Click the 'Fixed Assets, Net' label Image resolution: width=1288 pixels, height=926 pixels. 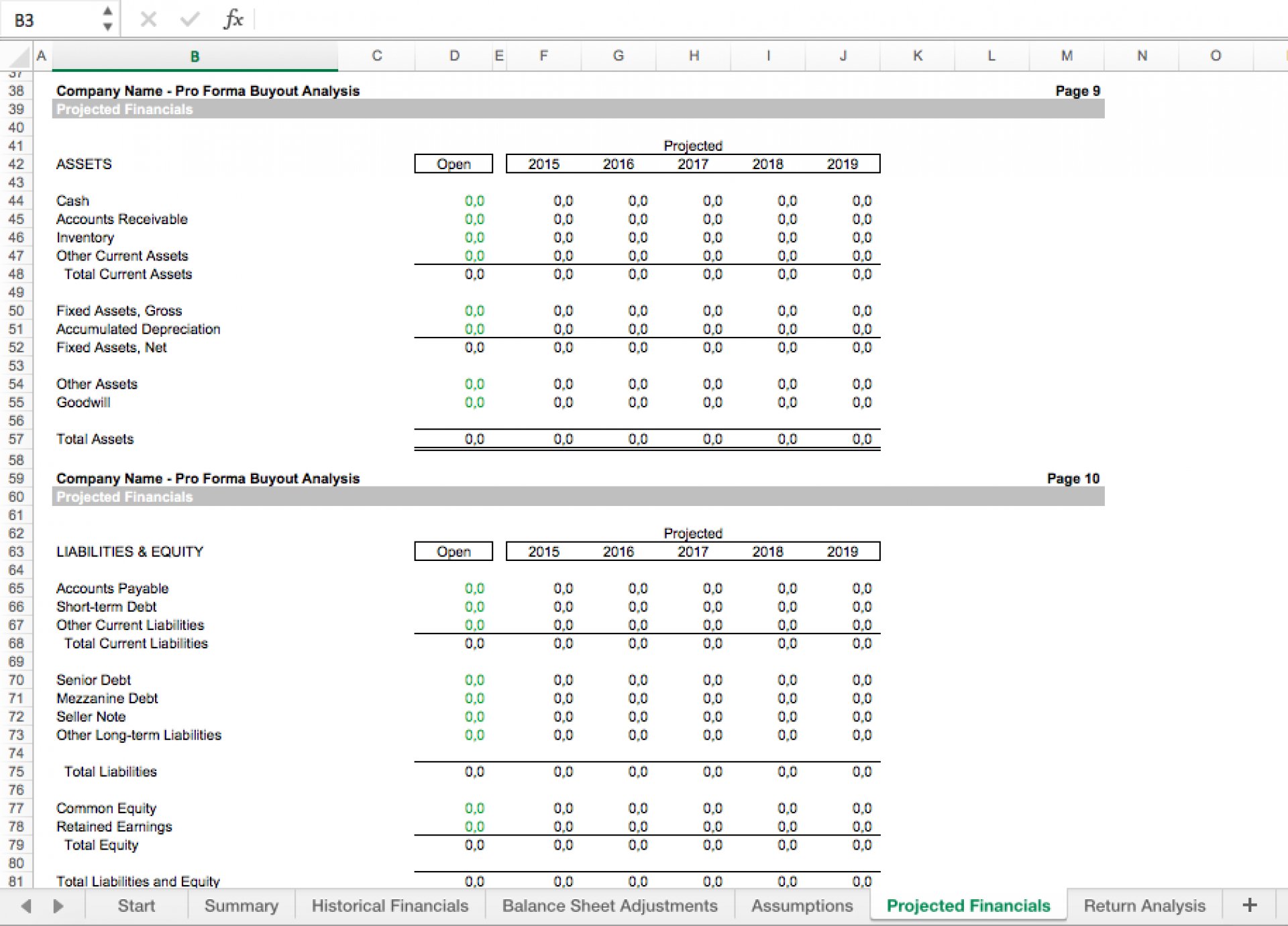click(x=111, y=347)
